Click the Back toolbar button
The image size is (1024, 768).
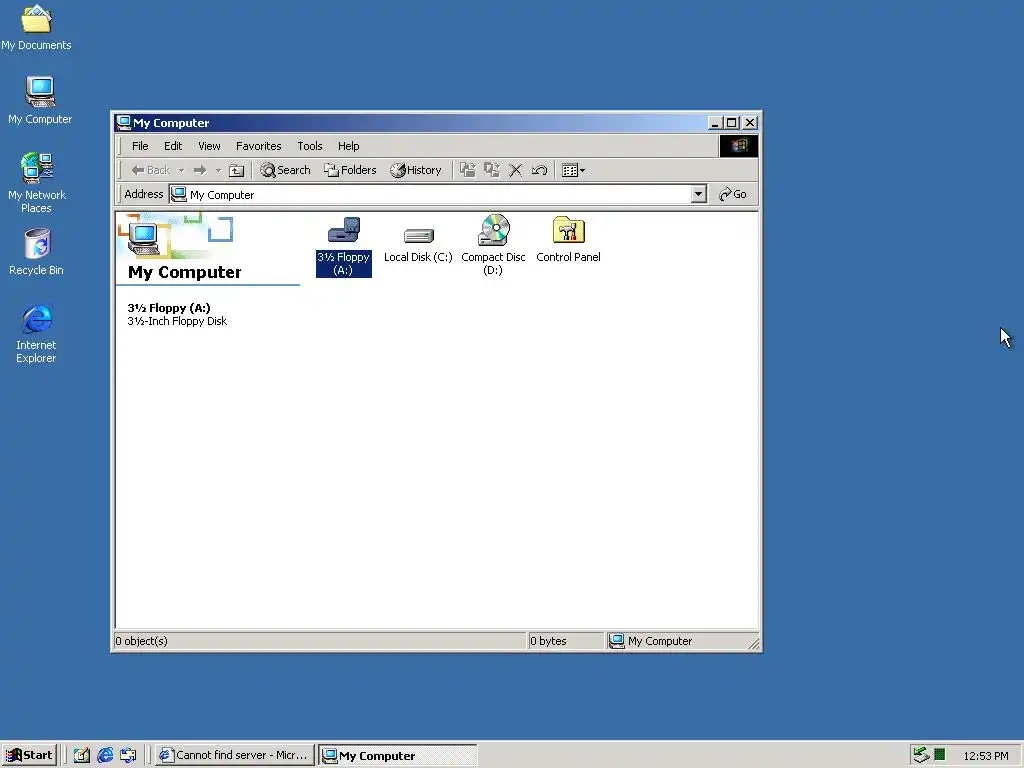[151, 170]
